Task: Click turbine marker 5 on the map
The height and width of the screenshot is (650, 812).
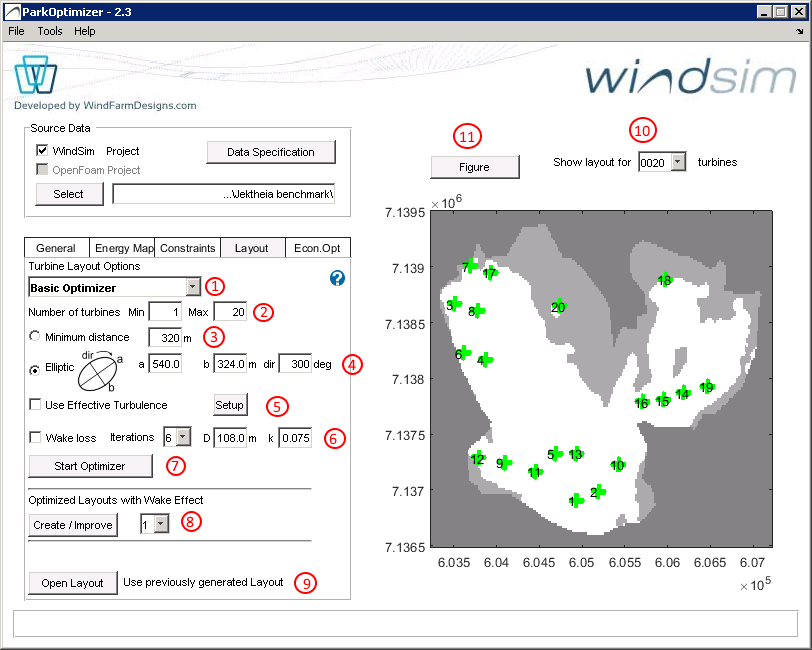Action: pos(555,454)
